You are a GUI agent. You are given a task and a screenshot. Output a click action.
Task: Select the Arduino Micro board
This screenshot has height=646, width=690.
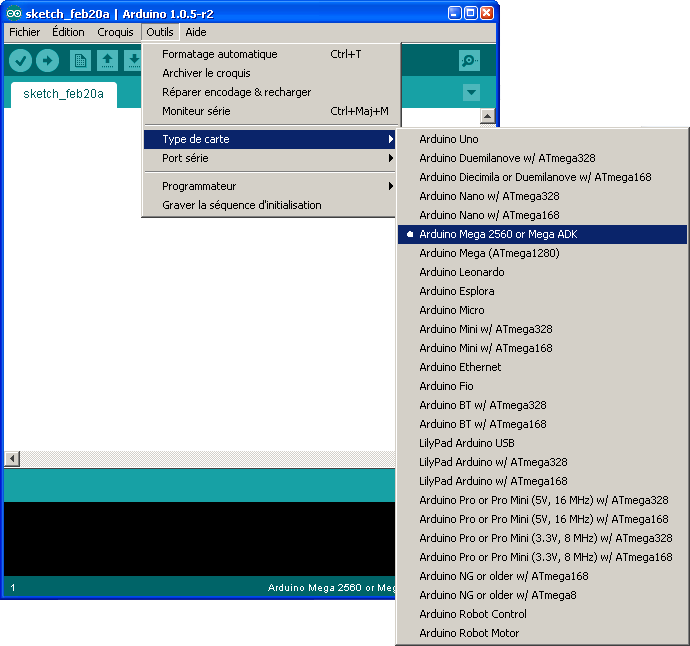pyautogui.click(x=542, y=310)
